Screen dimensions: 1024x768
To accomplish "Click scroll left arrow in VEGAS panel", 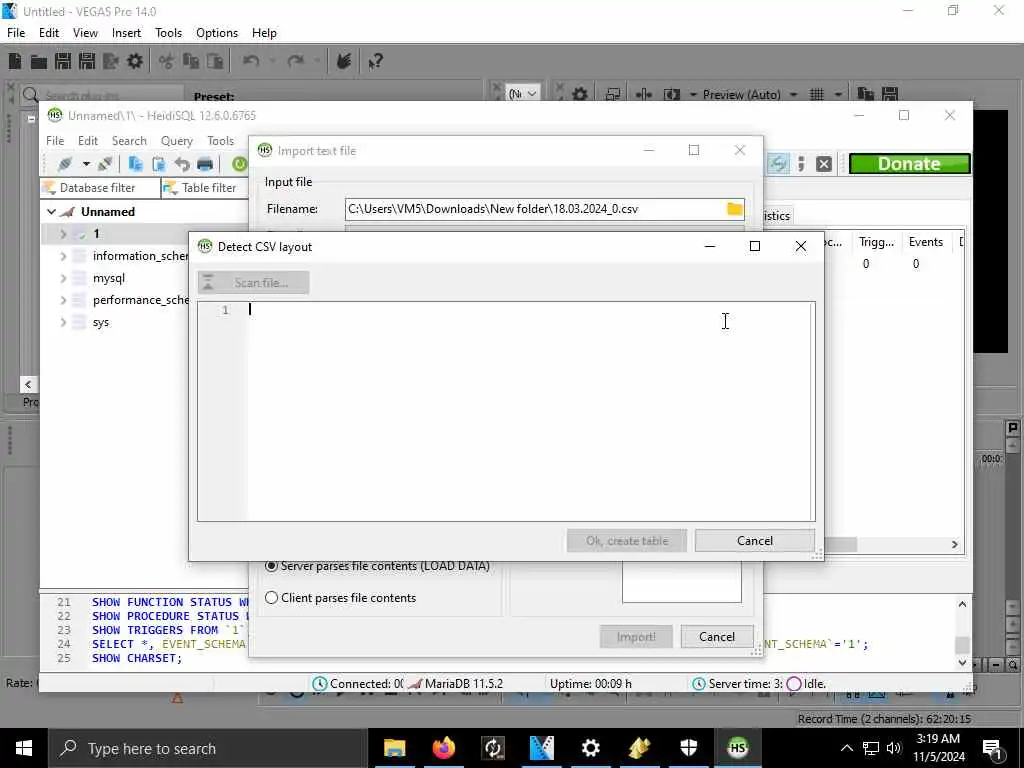I will click(x=28, y=384).
